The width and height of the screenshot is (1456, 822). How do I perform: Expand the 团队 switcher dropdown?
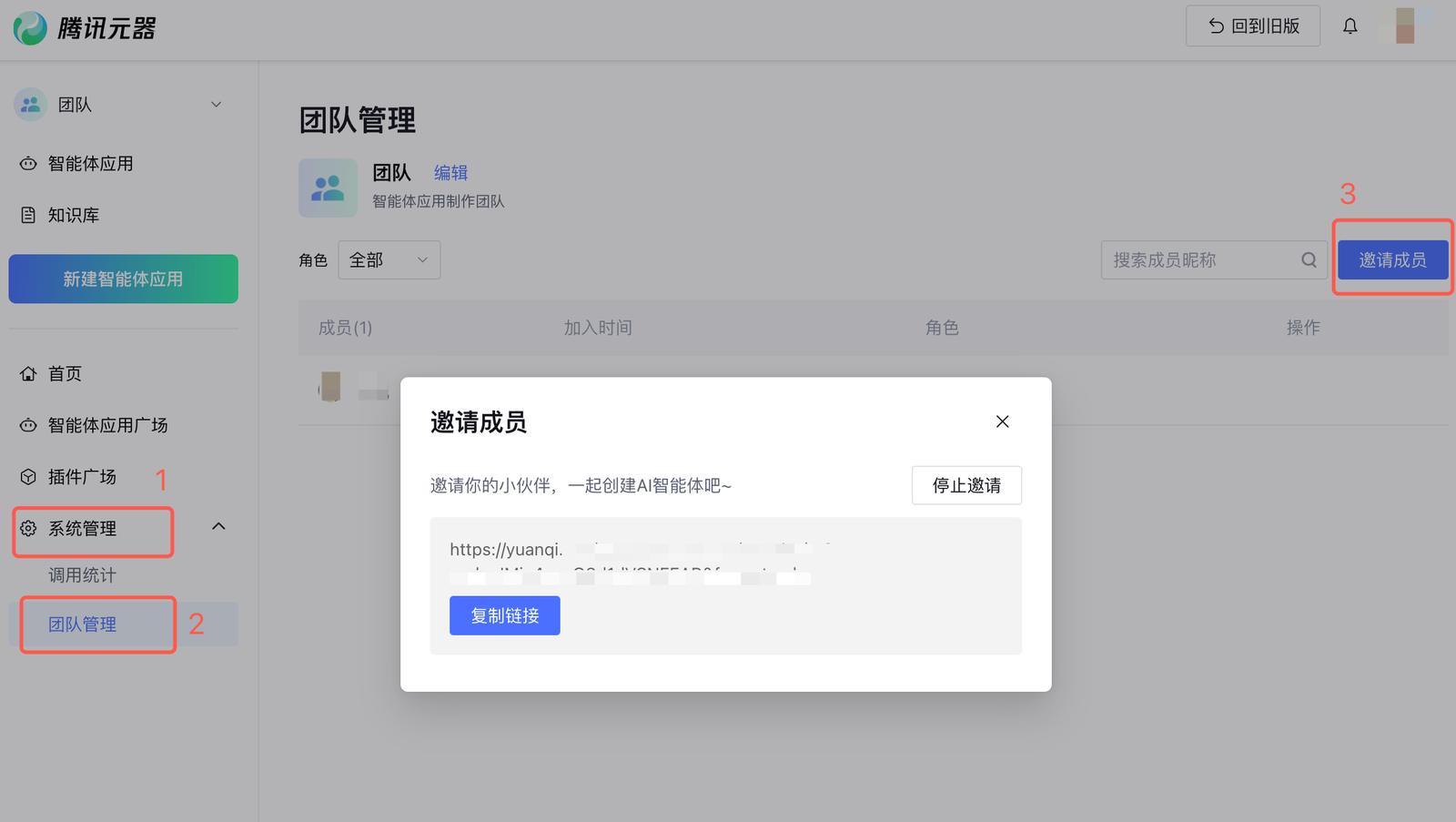216,105
